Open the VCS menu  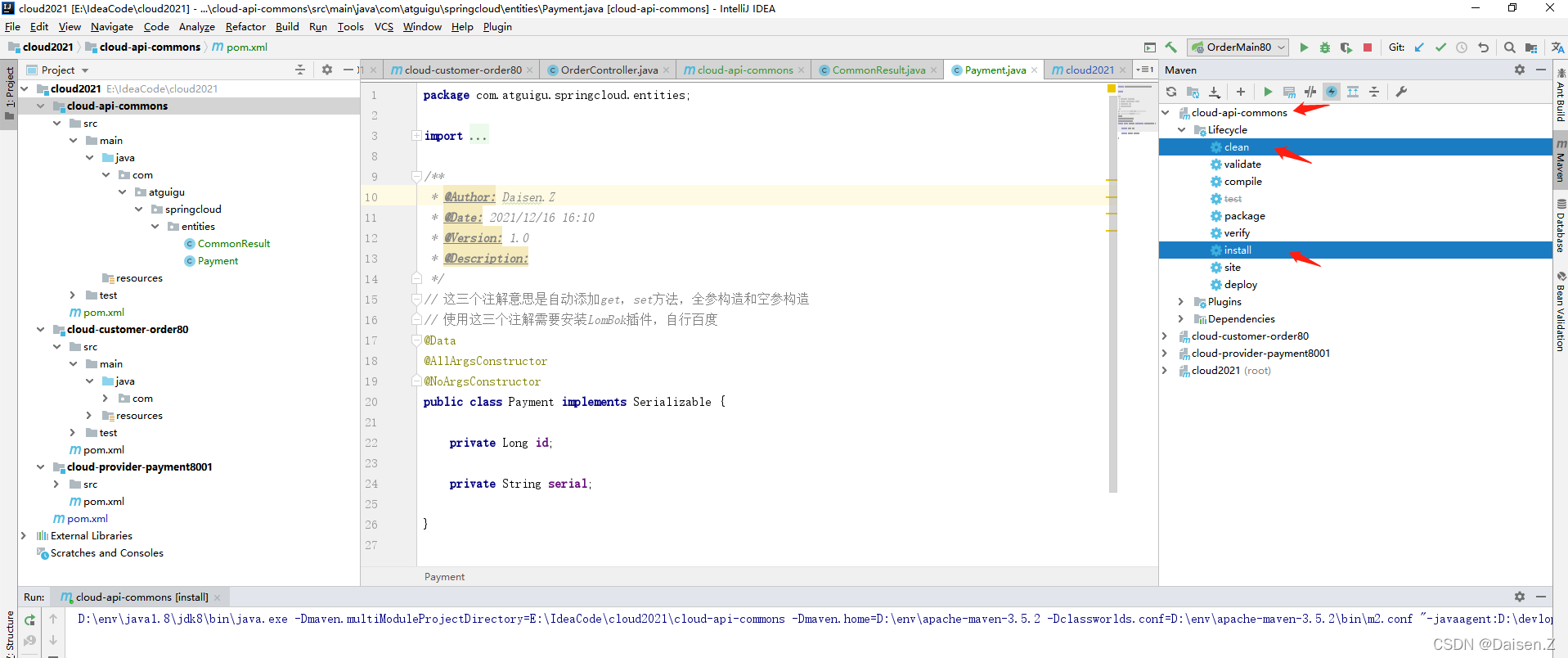click(384, 27)
